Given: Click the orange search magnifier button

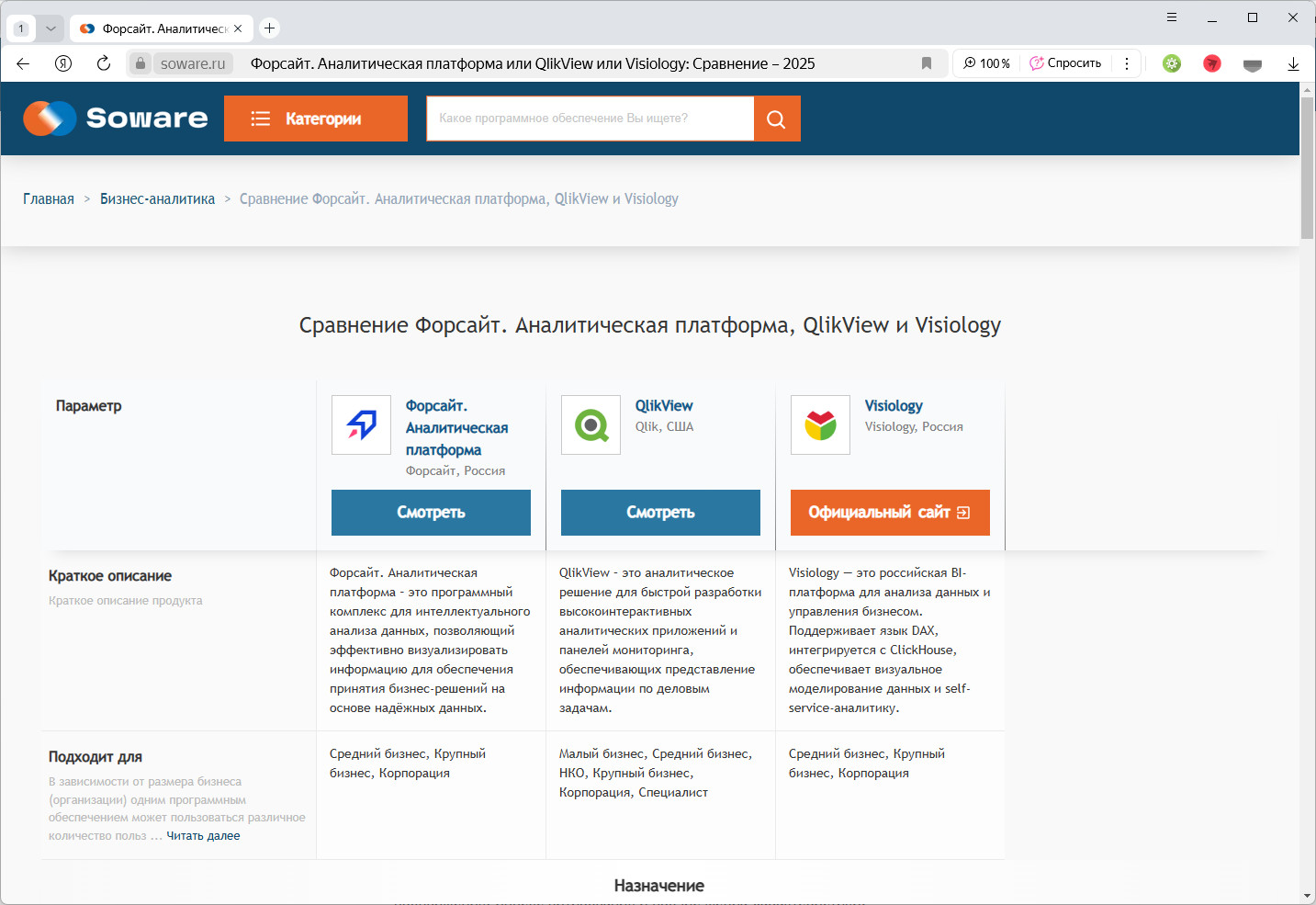Looking at the screenshot, I should [776, 119].
